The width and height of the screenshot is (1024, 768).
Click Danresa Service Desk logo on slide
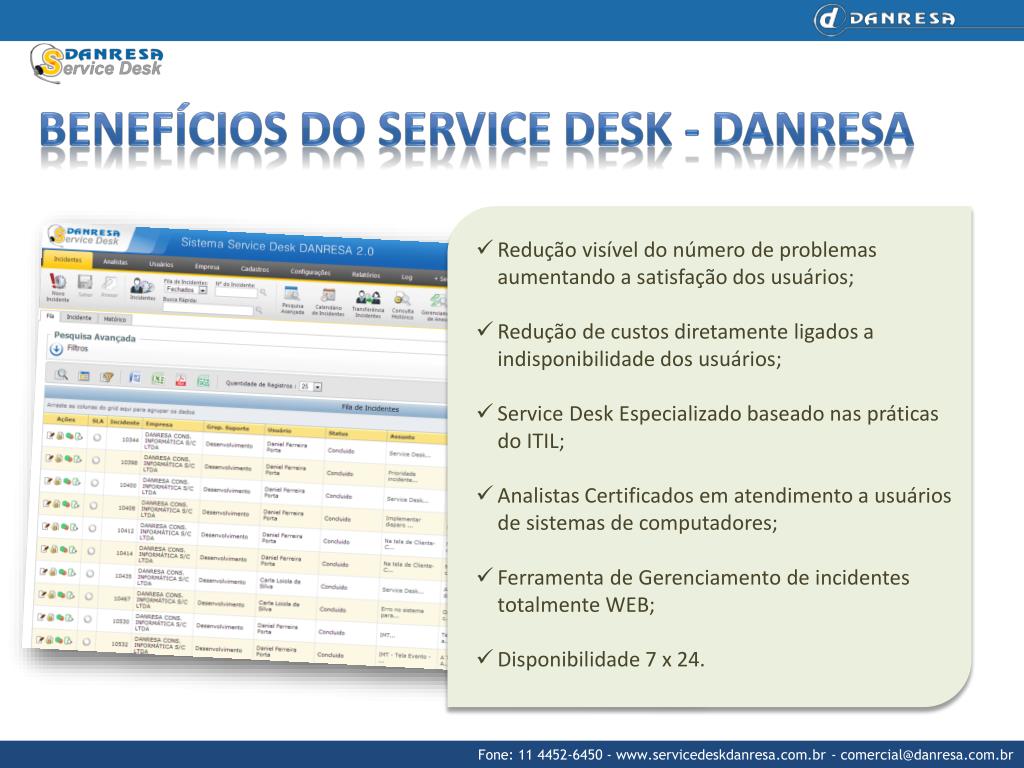97,63
